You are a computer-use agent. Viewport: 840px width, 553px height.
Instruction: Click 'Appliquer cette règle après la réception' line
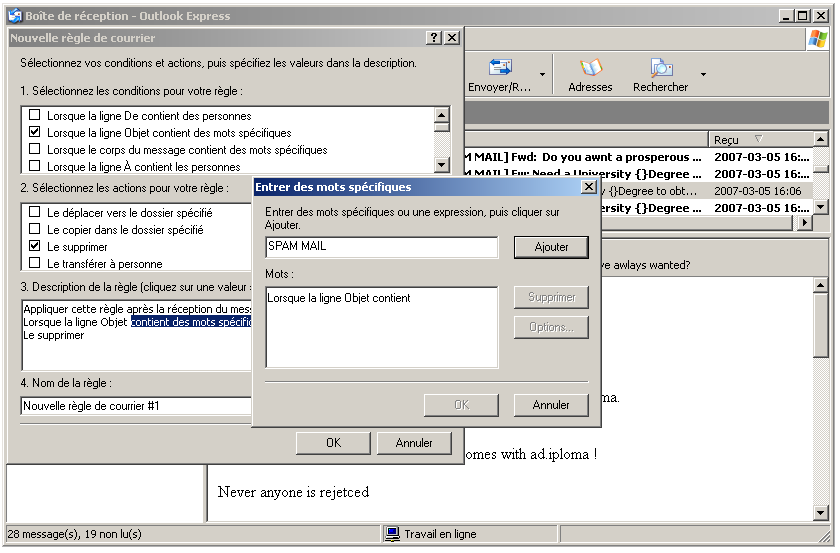point(137,309)
